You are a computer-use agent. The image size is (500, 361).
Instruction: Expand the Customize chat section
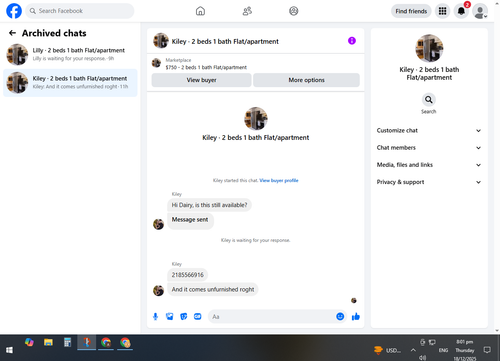click(x=429, y=130)
